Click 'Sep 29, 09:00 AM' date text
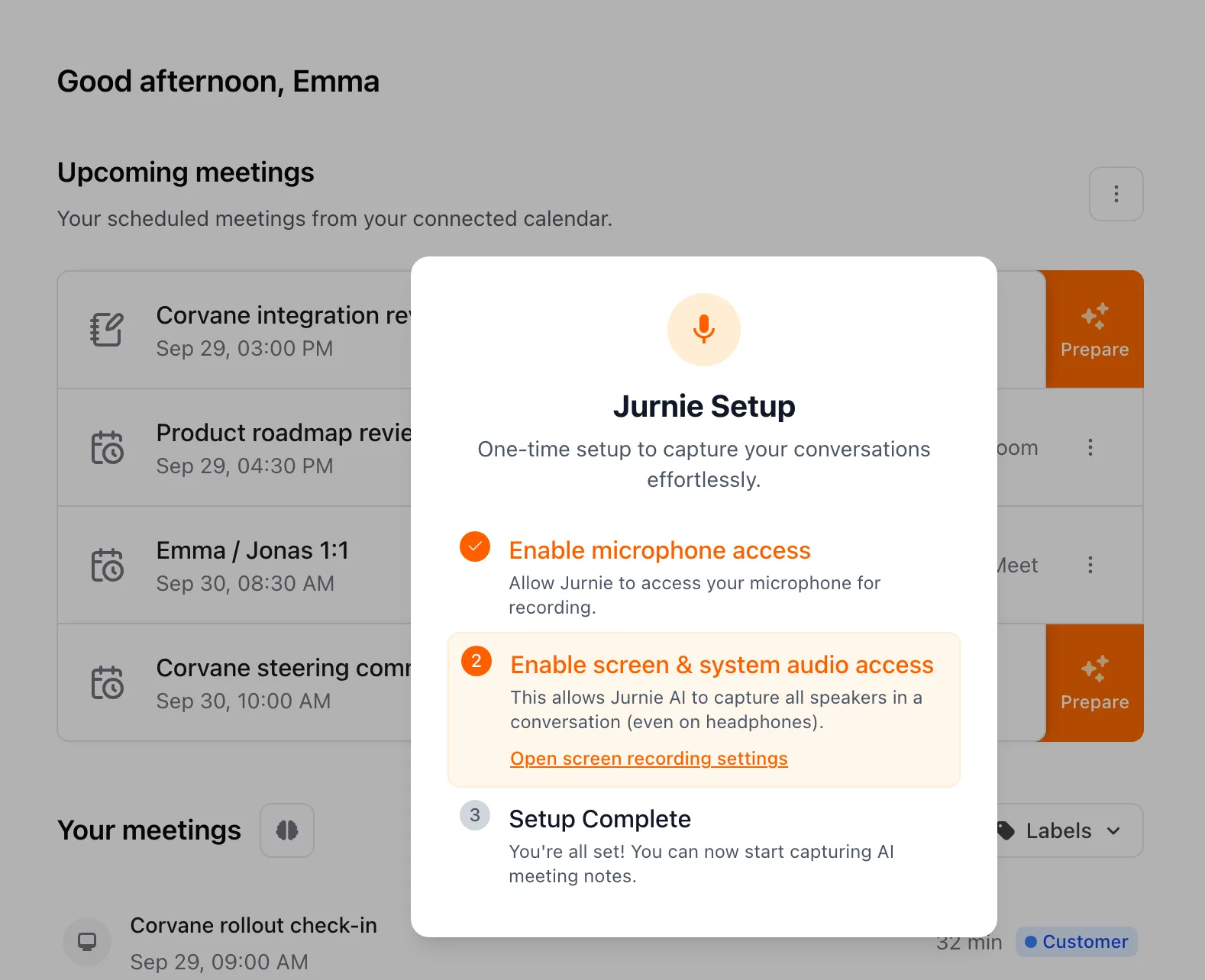 (219, 962)
